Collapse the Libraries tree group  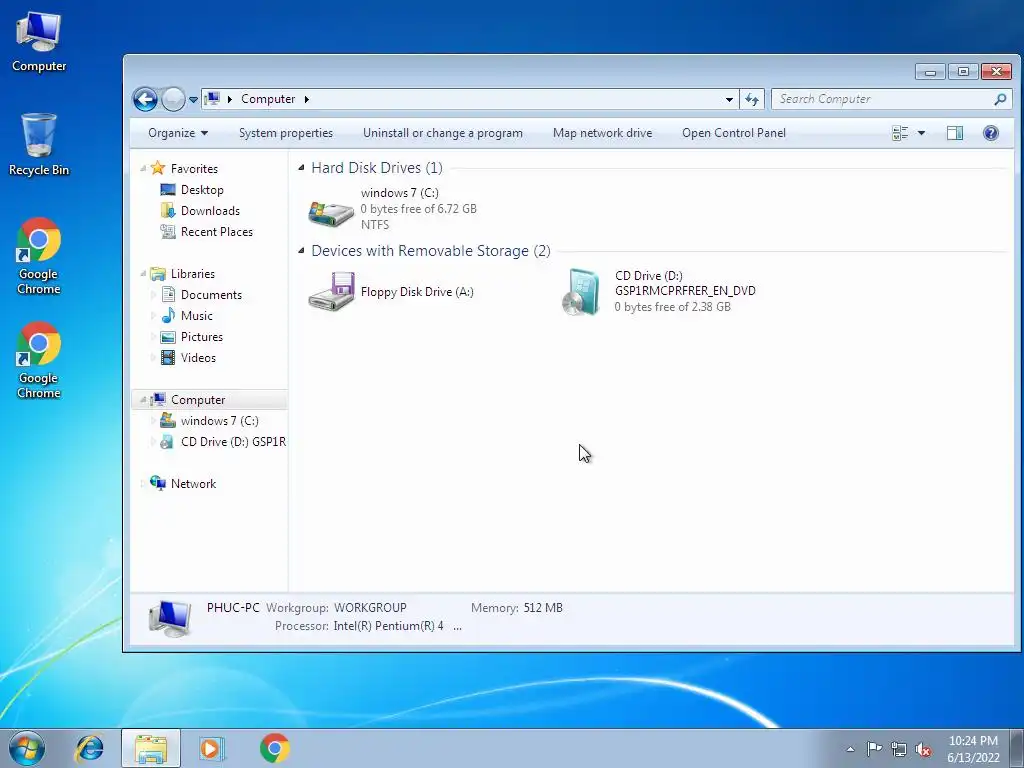(143, 274)
